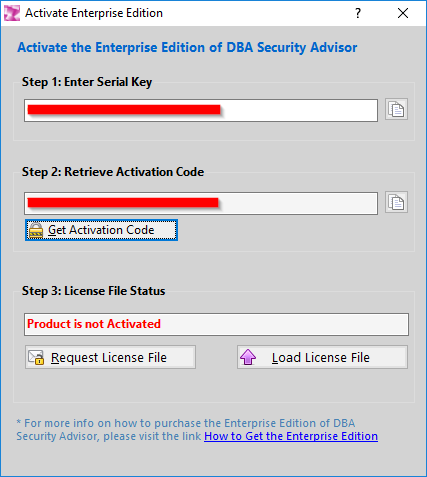The height and width of the screenshot is (477, 427).
Task: Click the purple upload arrow icon
Action: (x=248, y=357)
